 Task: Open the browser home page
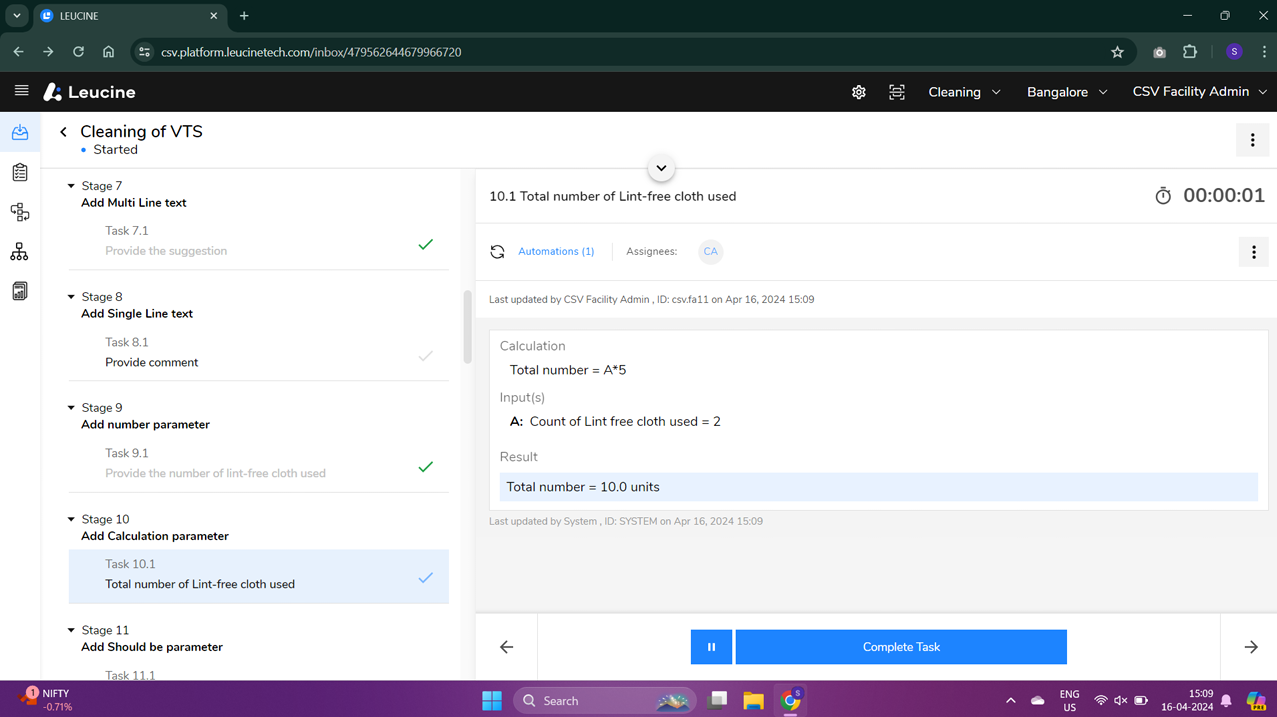coord(108,52)
